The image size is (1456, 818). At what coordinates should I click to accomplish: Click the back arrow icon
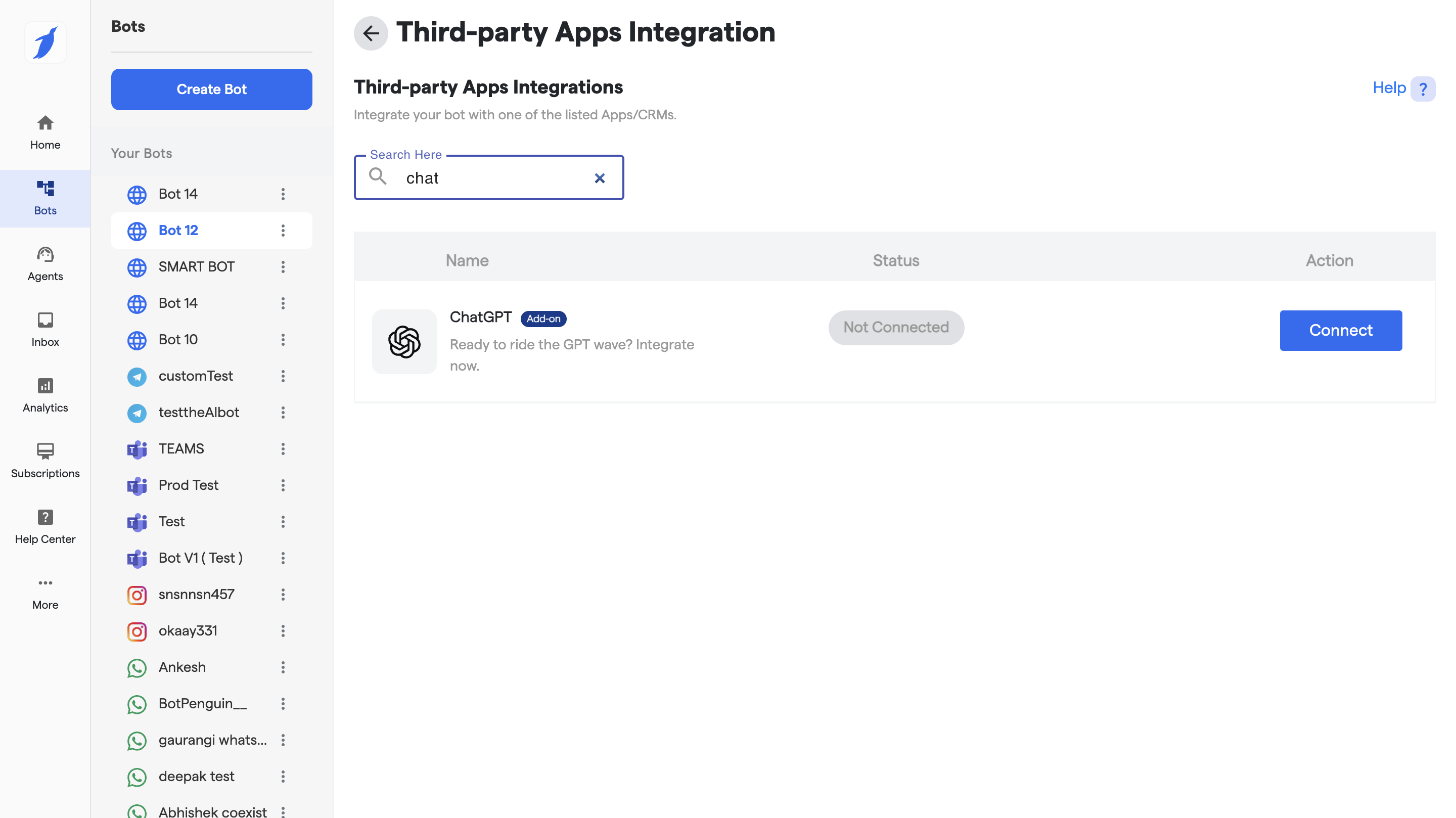pyautogui.click(x=371, y=33)
